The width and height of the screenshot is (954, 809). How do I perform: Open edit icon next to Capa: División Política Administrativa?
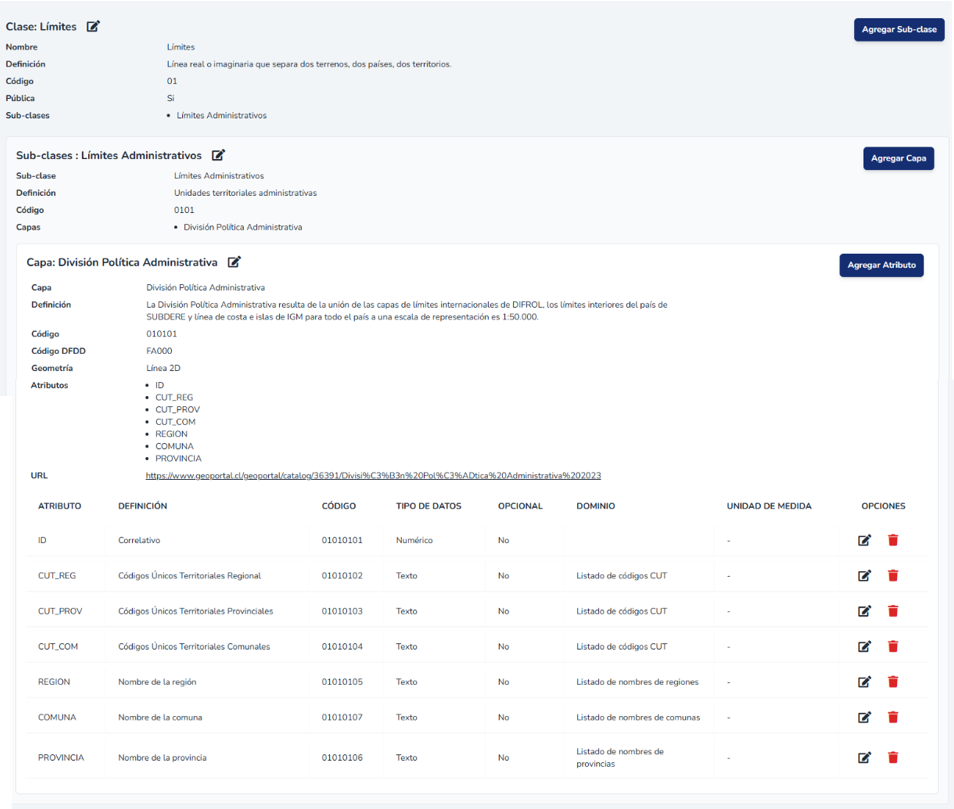[234, 262]
